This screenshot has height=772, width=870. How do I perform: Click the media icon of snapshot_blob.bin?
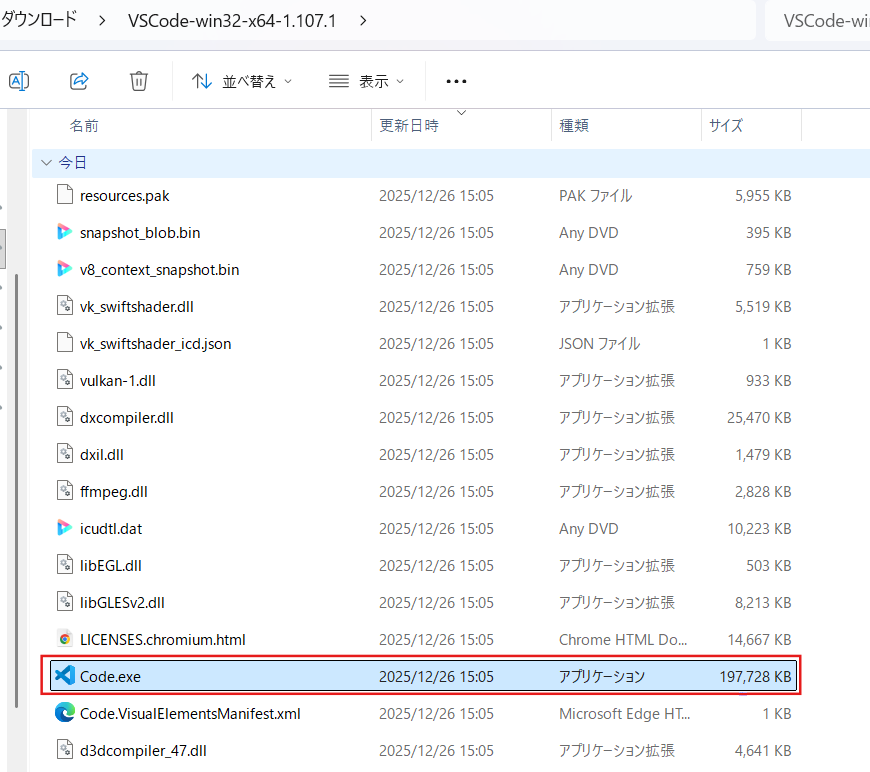[65, 232]
